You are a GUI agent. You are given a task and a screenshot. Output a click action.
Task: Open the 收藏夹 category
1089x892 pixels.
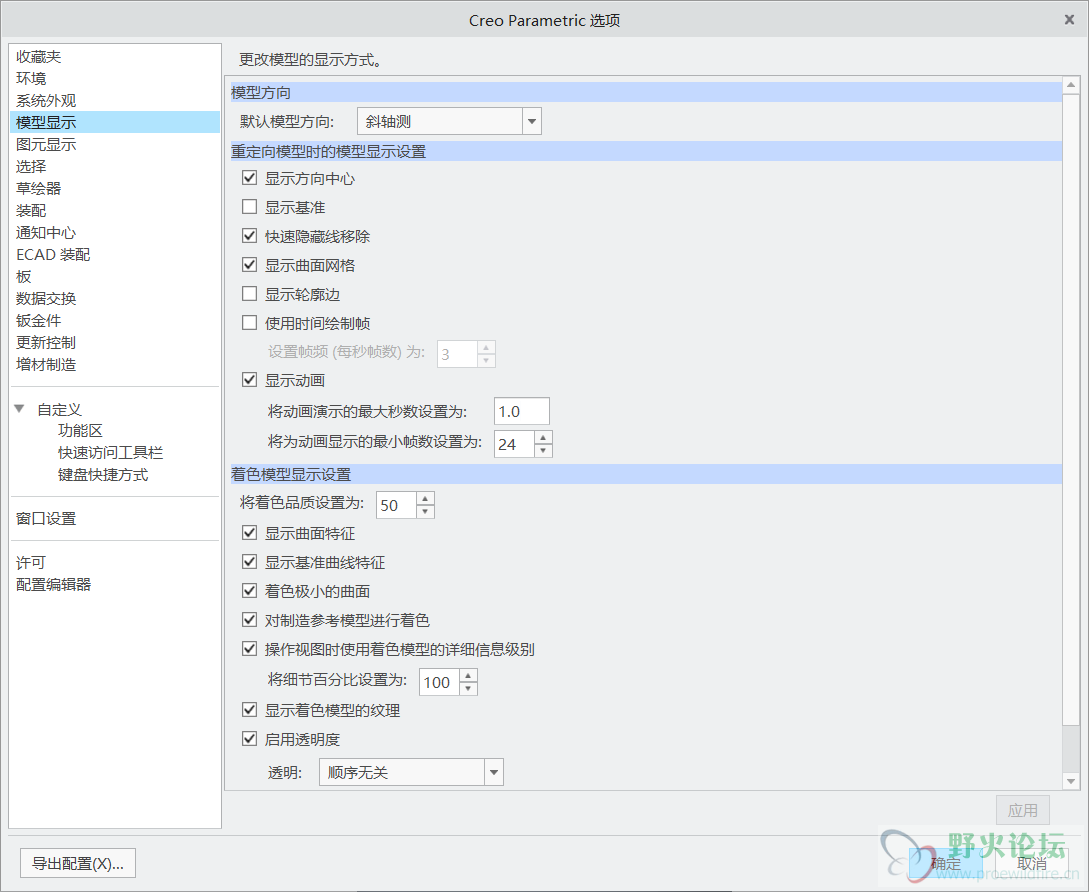coord(39,56)
